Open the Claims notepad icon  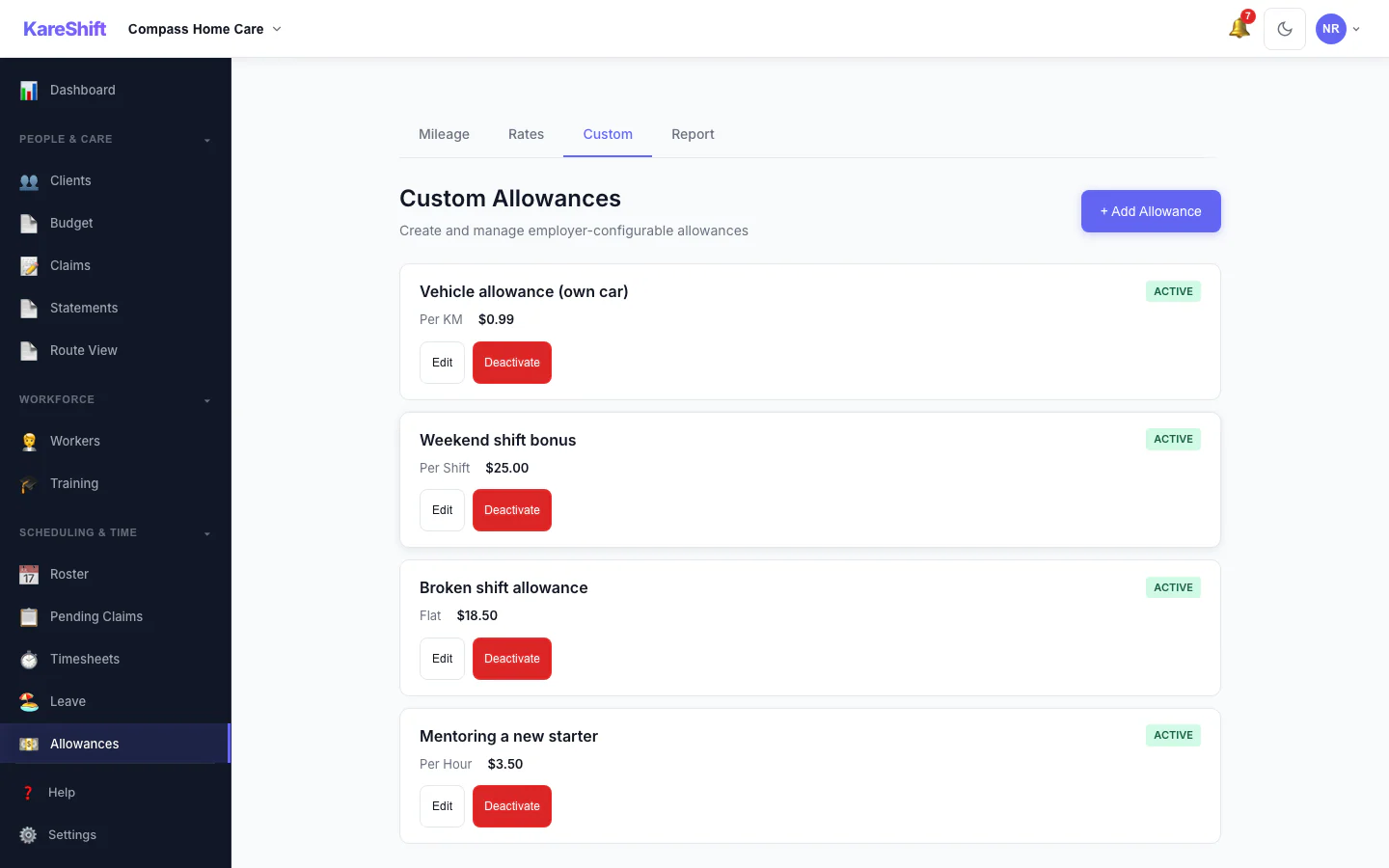coord(29,265)
